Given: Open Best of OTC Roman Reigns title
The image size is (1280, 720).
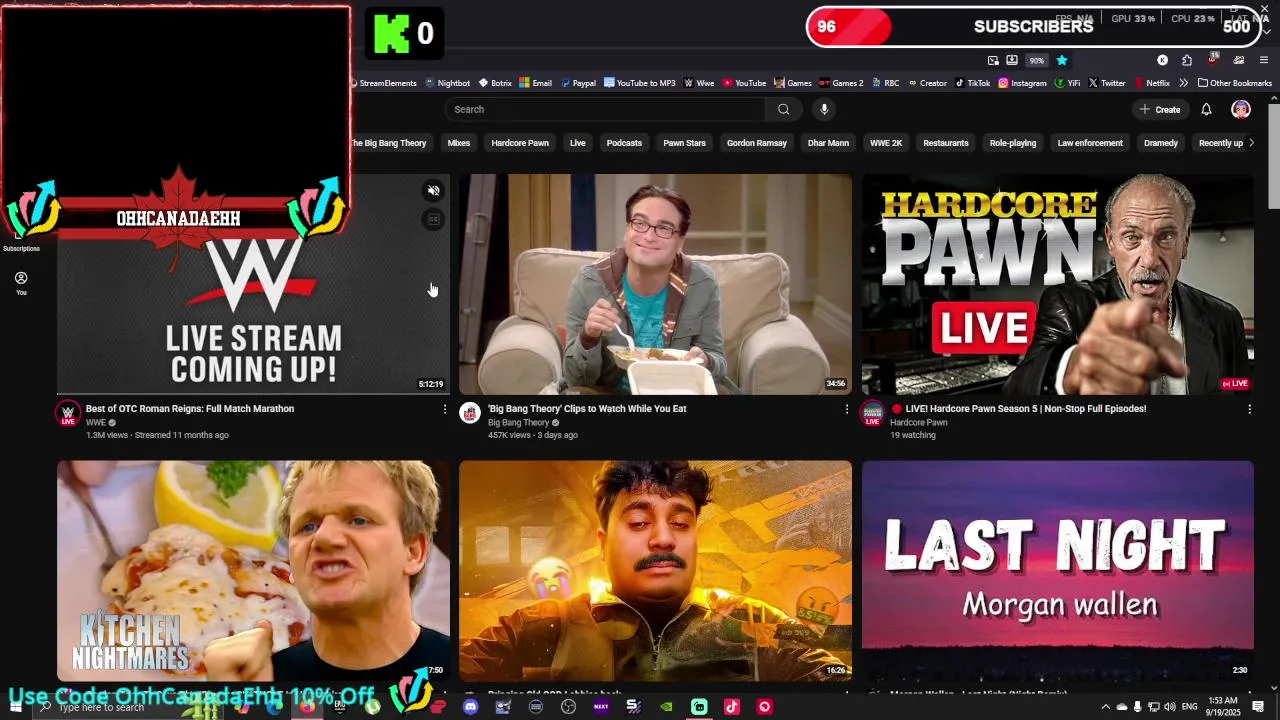Looking at the screenshot, I should (x=190, y=409).
